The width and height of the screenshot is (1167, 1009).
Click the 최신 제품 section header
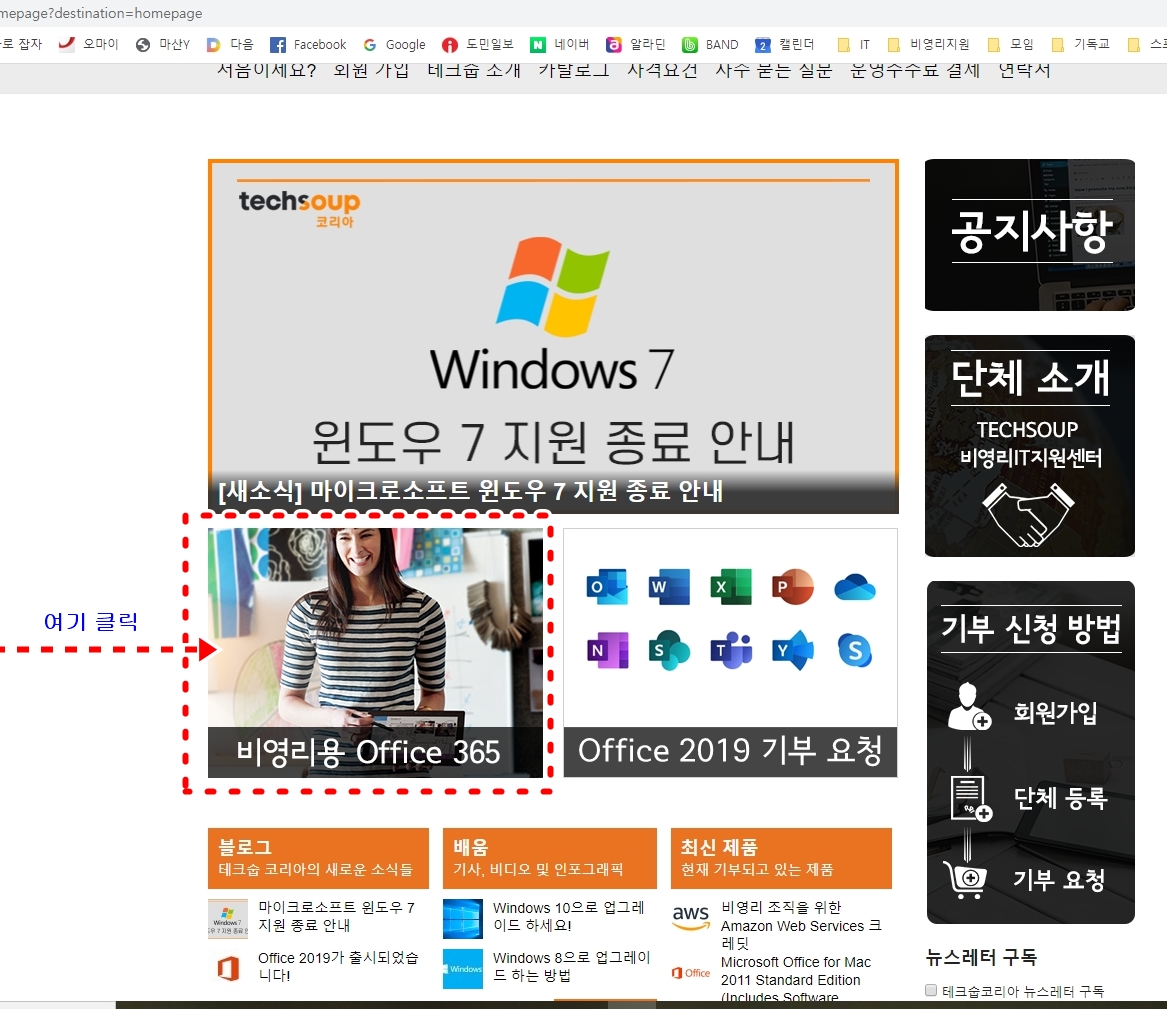[x=781, y=858]
